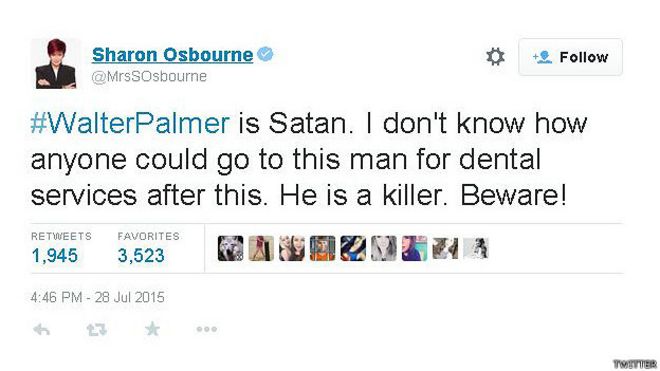Open the second avatar in likers row
The height and width of the screenshot is (371, 660).
point(261,248)
